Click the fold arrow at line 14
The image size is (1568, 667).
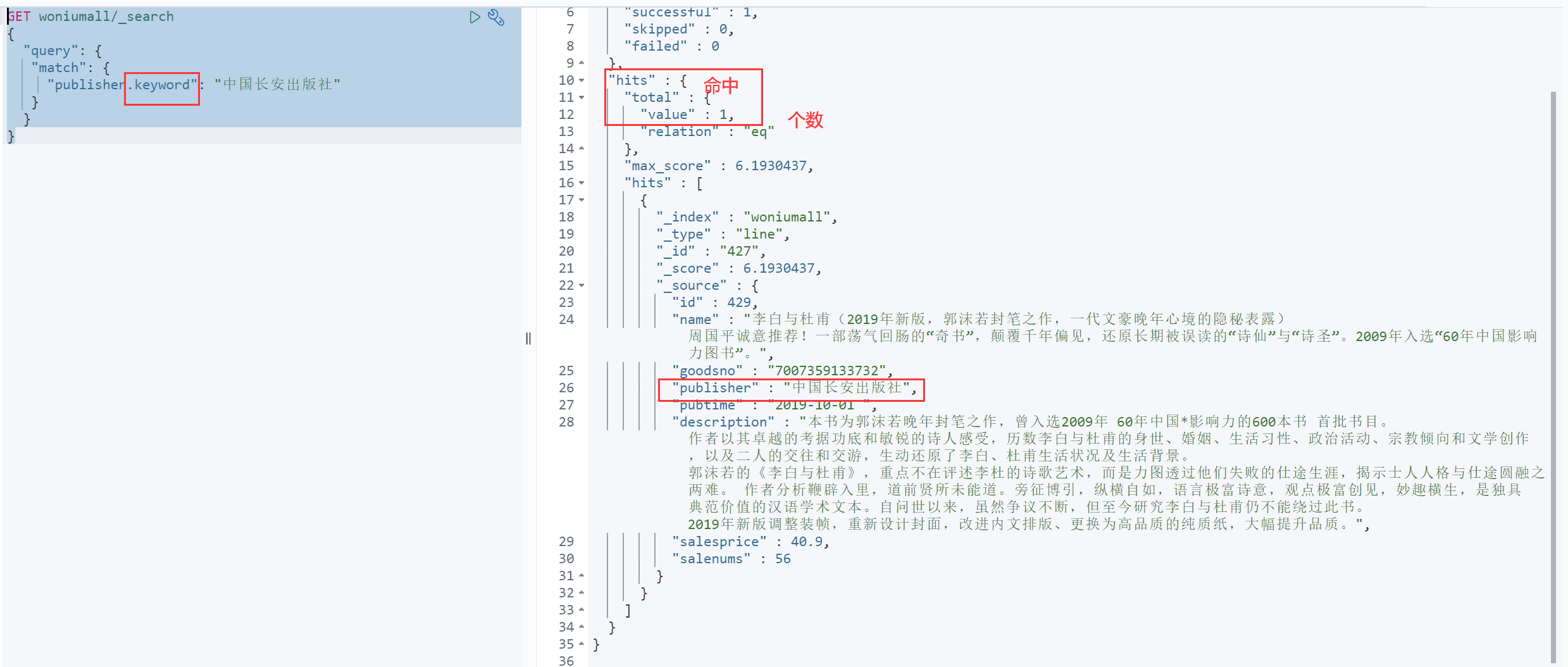tap(582, 149)
